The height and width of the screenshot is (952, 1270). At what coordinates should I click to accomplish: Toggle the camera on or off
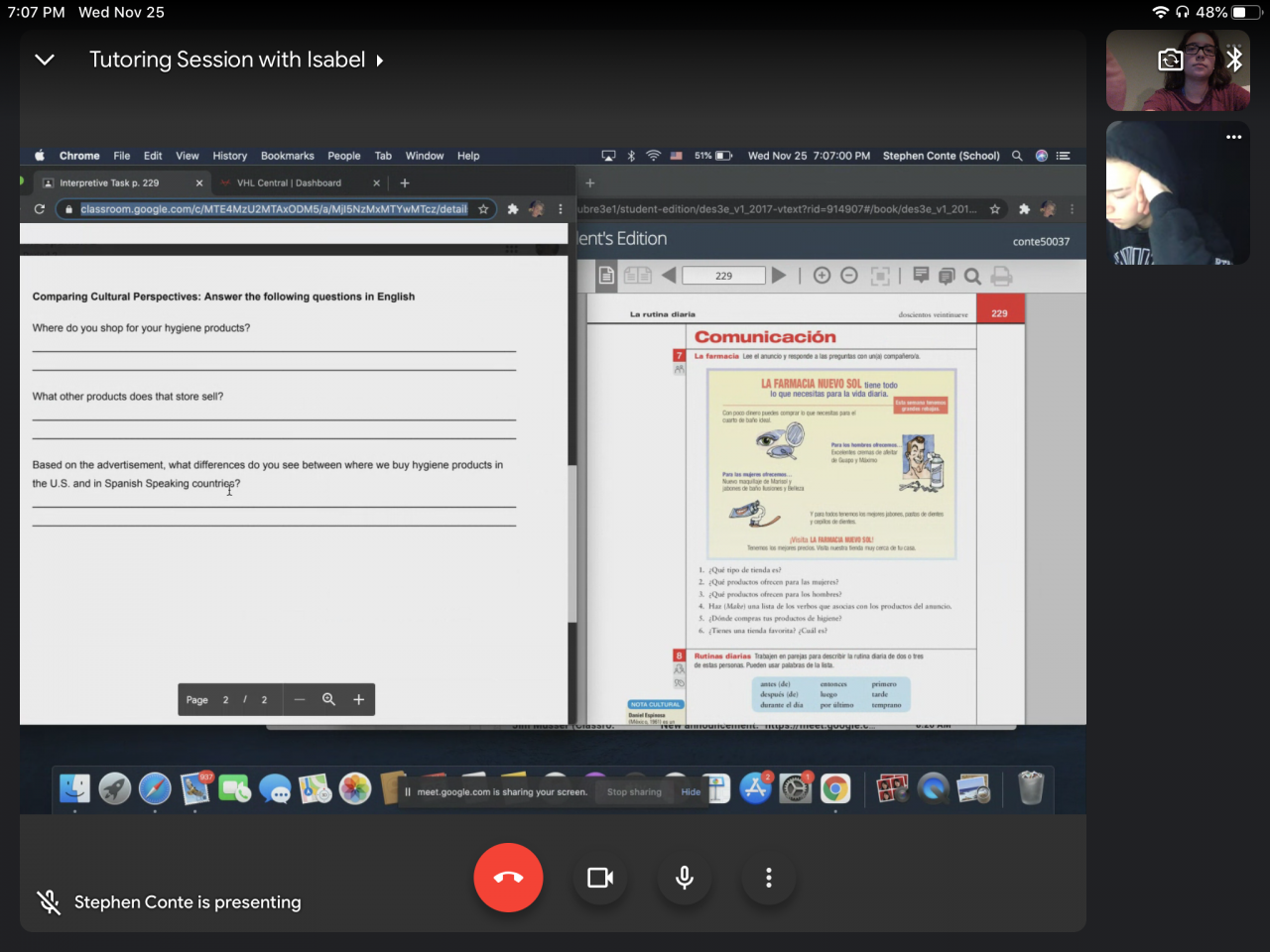point(600,878)
